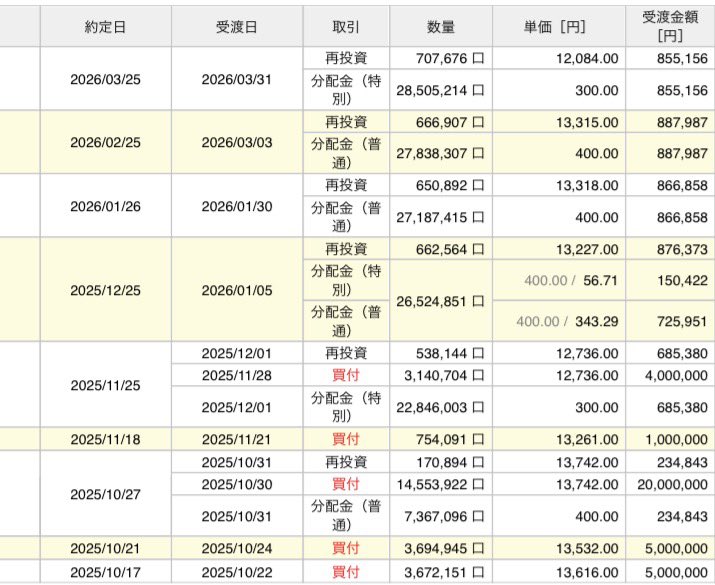The height and width of the screenshot is (585, 715).
Task: Click quantity 27,187,415 口
Action: pyautogui.click(x=440, y=217)
